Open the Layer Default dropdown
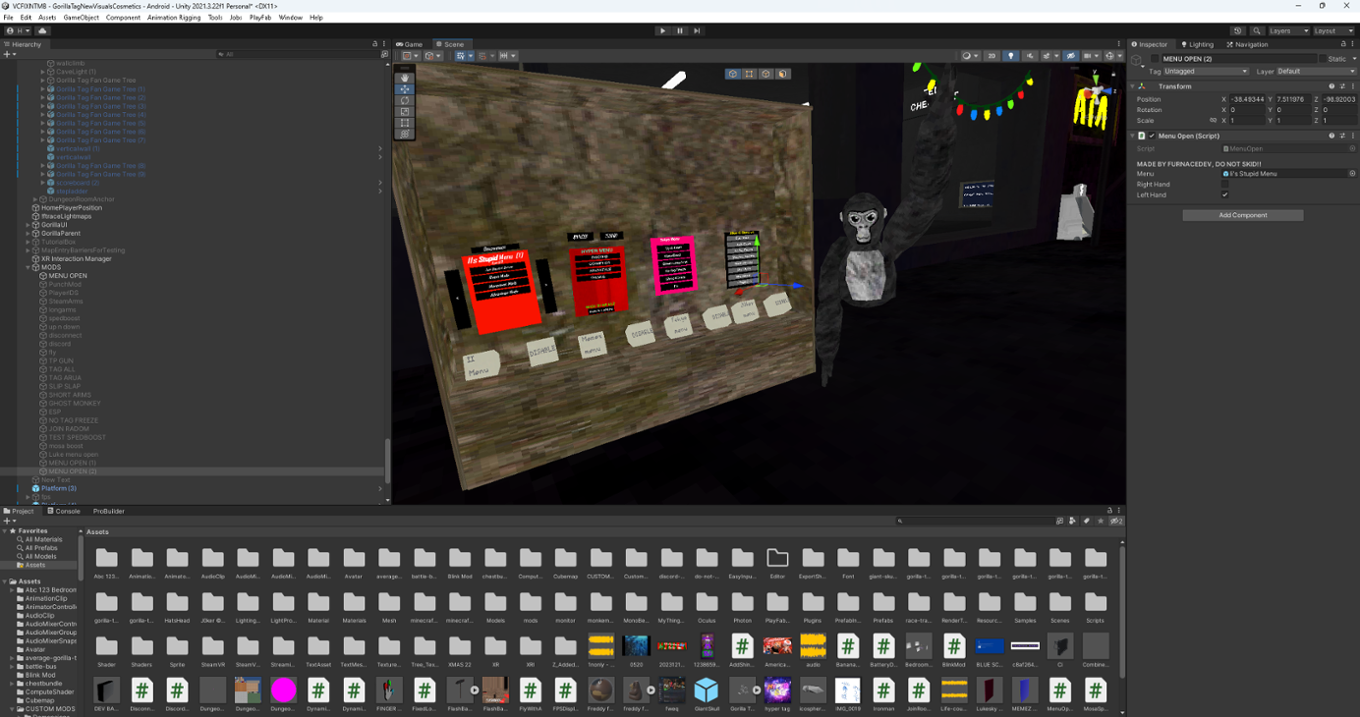1360x717 pixels. (x=1315, y=71)
